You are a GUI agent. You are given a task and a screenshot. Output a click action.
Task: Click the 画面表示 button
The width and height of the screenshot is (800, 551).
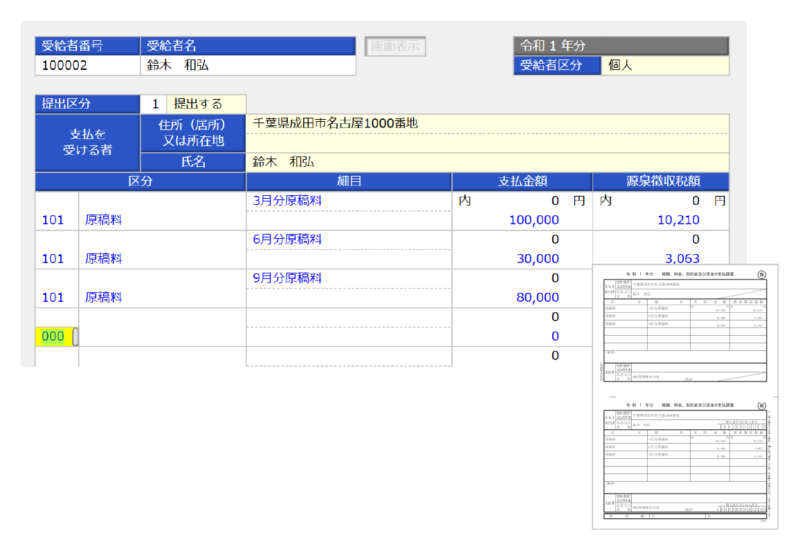tap(395, 46)
